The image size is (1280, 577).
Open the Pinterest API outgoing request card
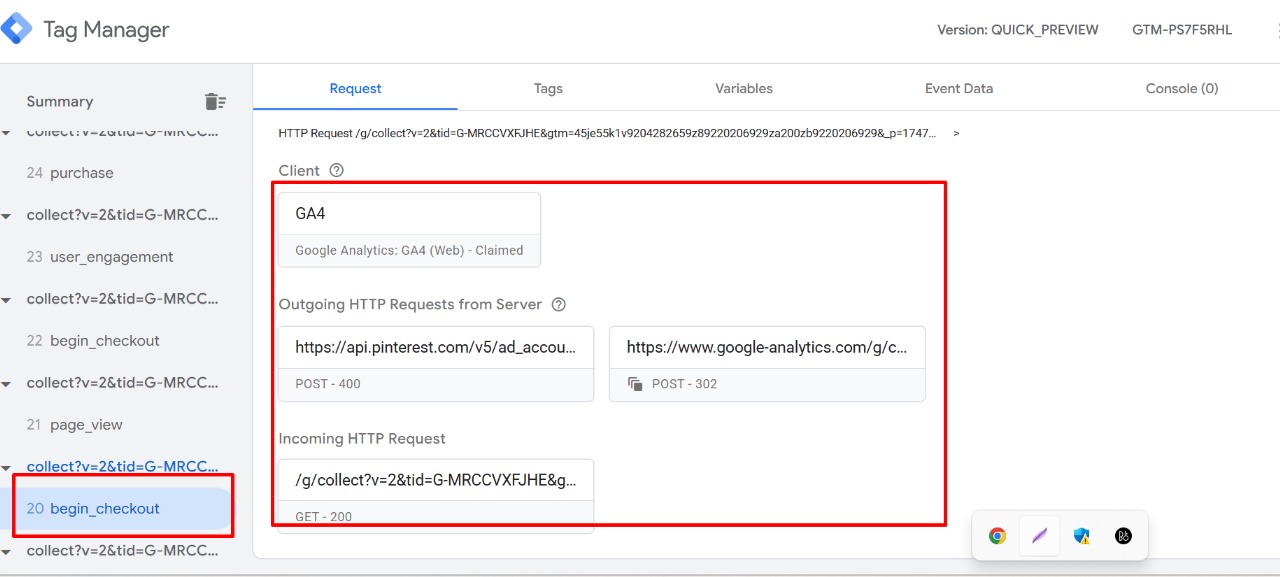coord(436,363)
